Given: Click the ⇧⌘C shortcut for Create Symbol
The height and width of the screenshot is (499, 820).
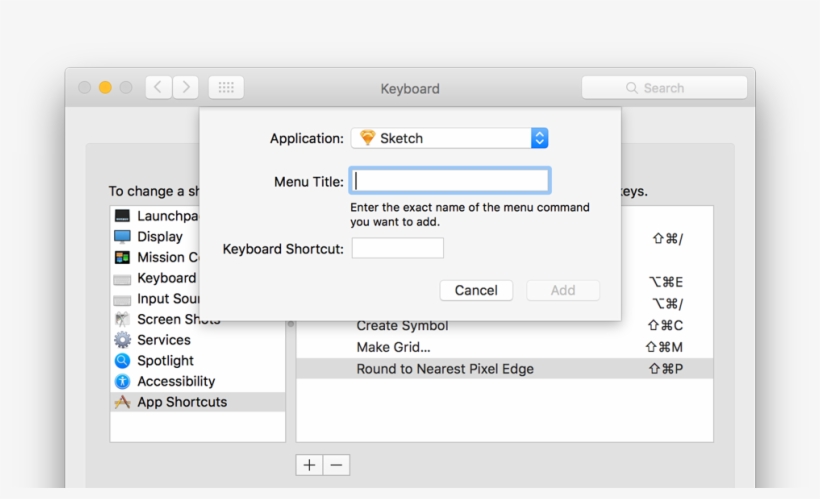Looking at the screenshot, I should coord(665,325).
